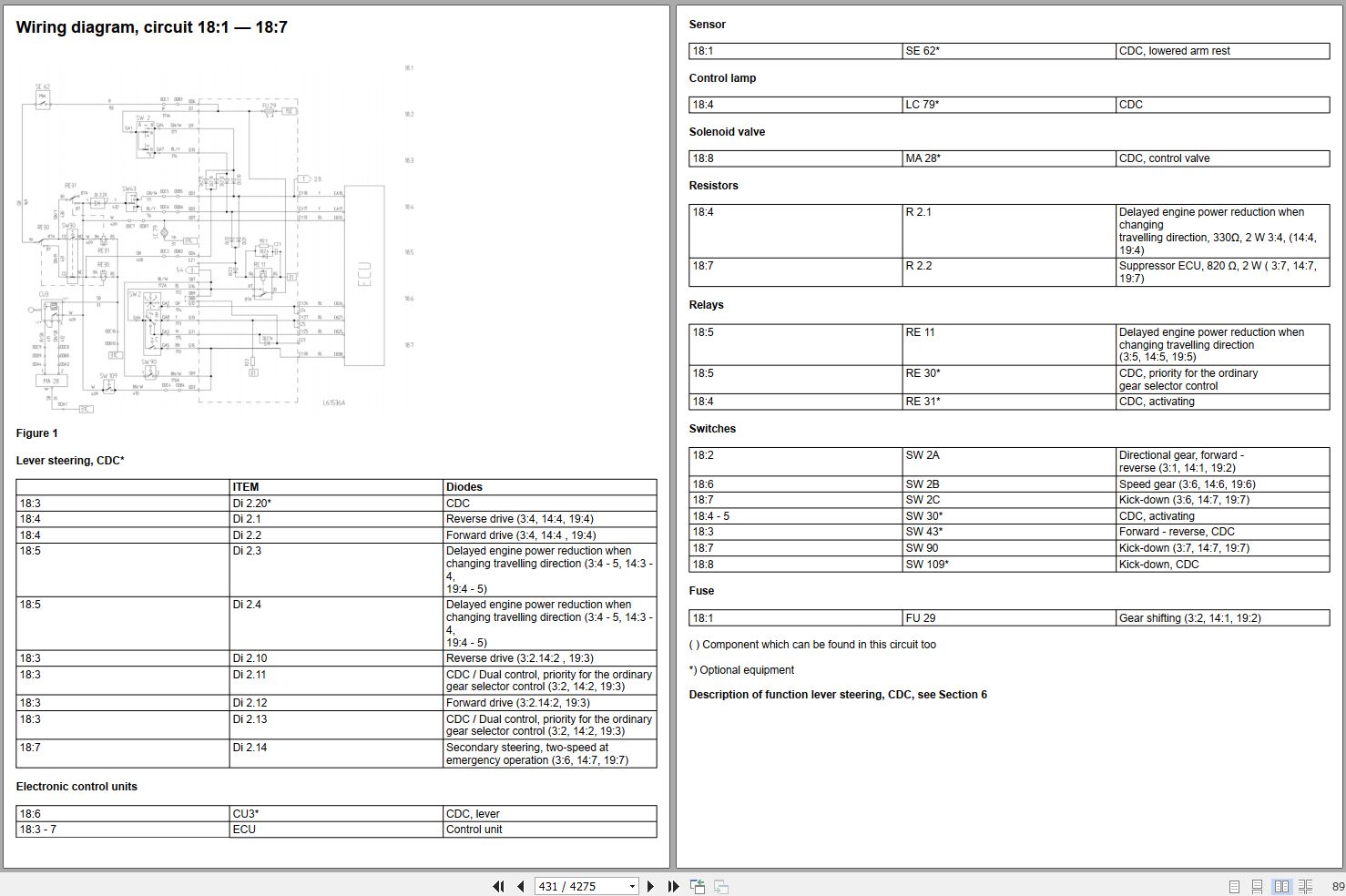
Task: Click the "Di 2.12" table cell
Action: [336, 703]
